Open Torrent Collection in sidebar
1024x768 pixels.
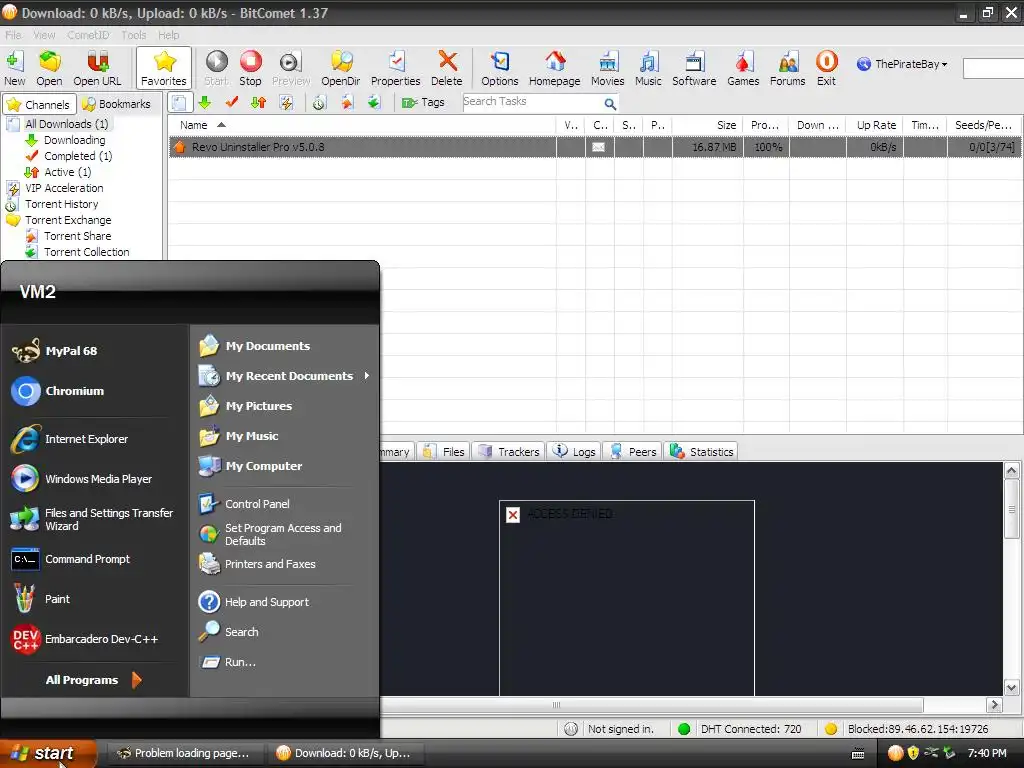click(x=86, y=252)
